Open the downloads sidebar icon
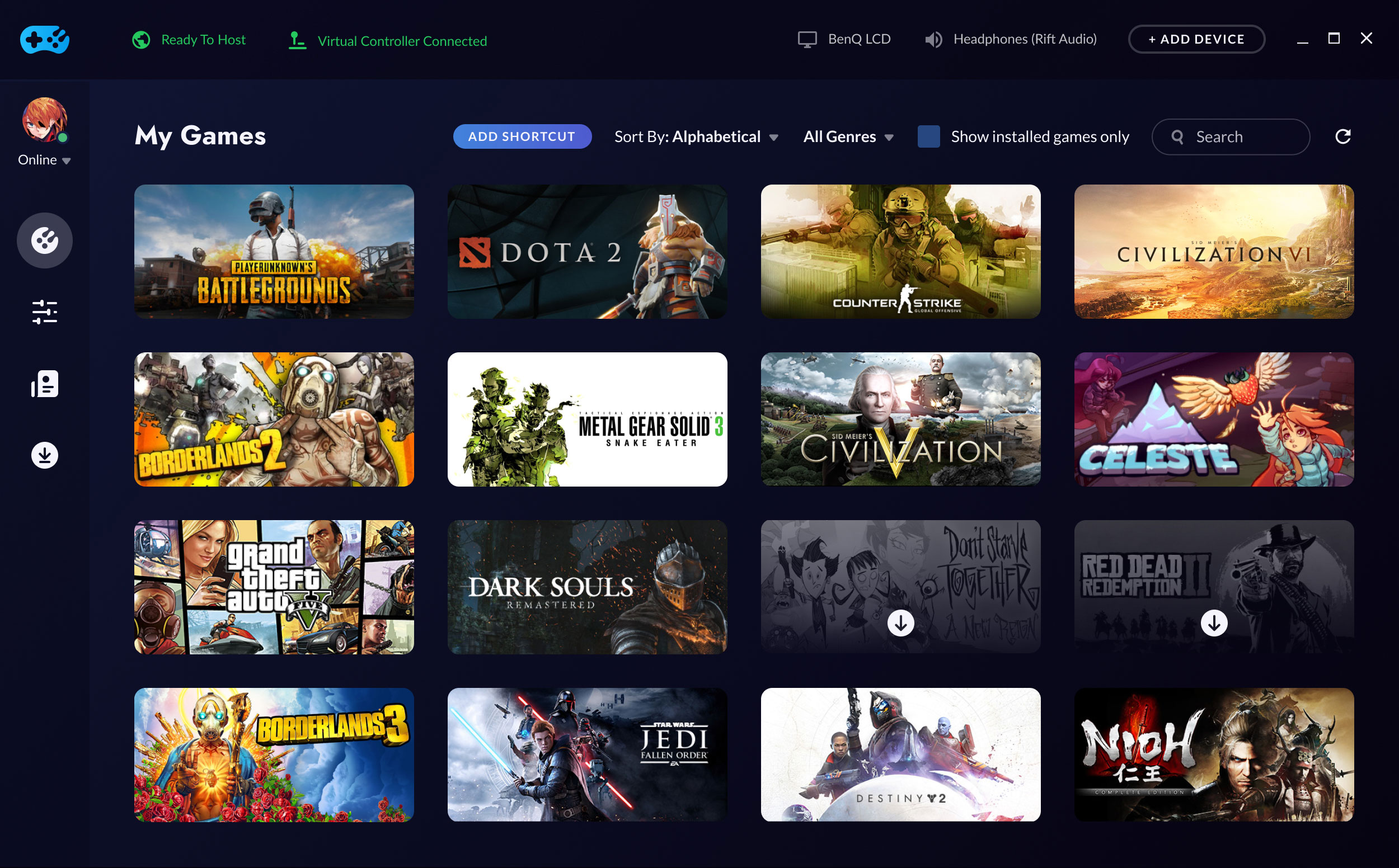The image size is (1399, 868). (x=45, y=455)
